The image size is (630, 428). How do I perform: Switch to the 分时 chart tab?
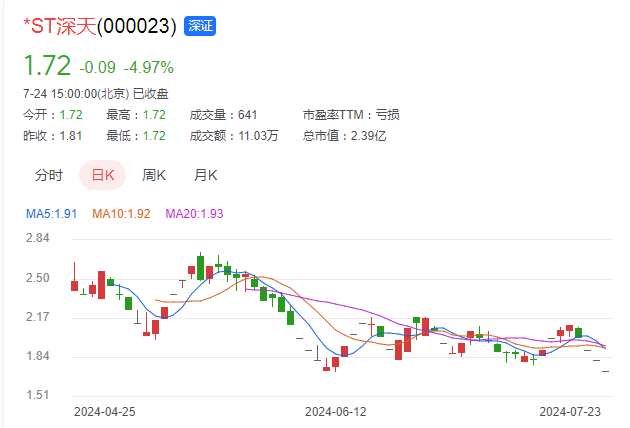[x=49, y=175]
